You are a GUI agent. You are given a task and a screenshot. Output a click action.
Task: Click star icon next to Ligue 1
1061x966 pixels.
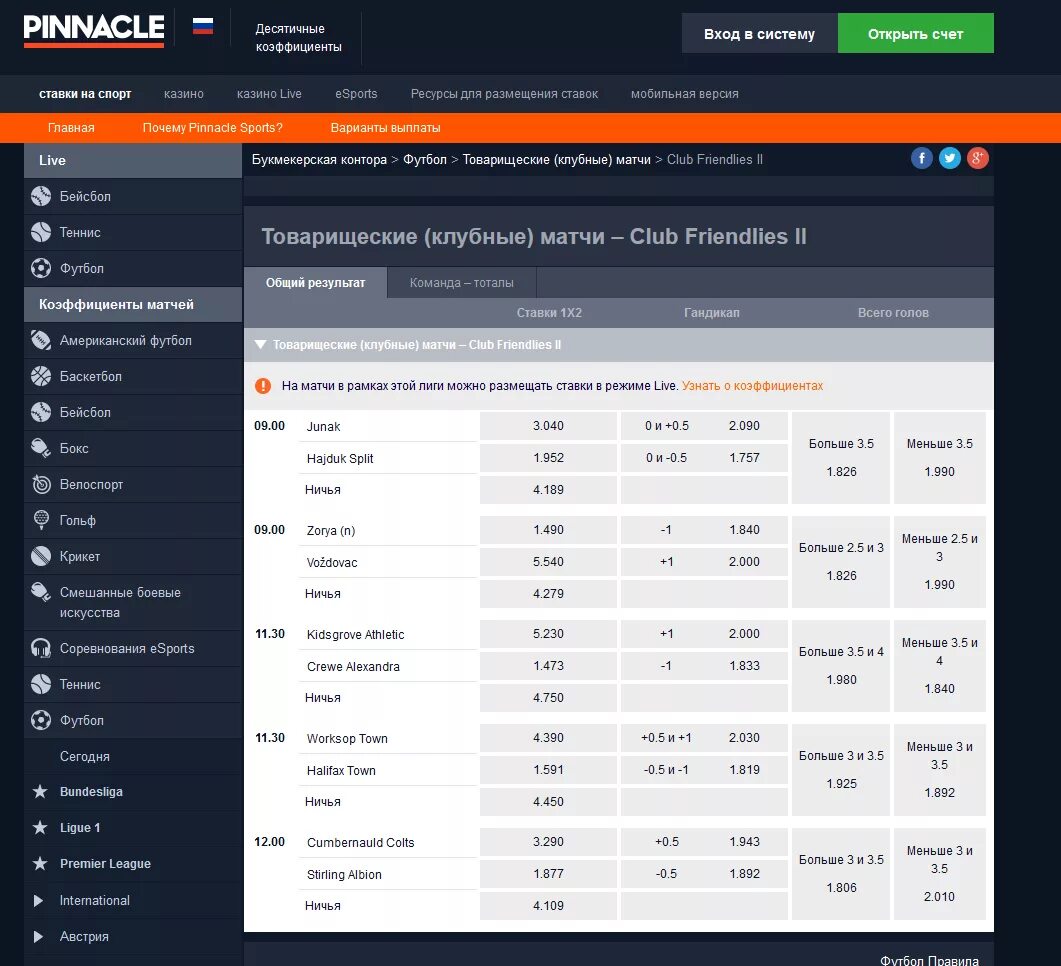[40, 827]
